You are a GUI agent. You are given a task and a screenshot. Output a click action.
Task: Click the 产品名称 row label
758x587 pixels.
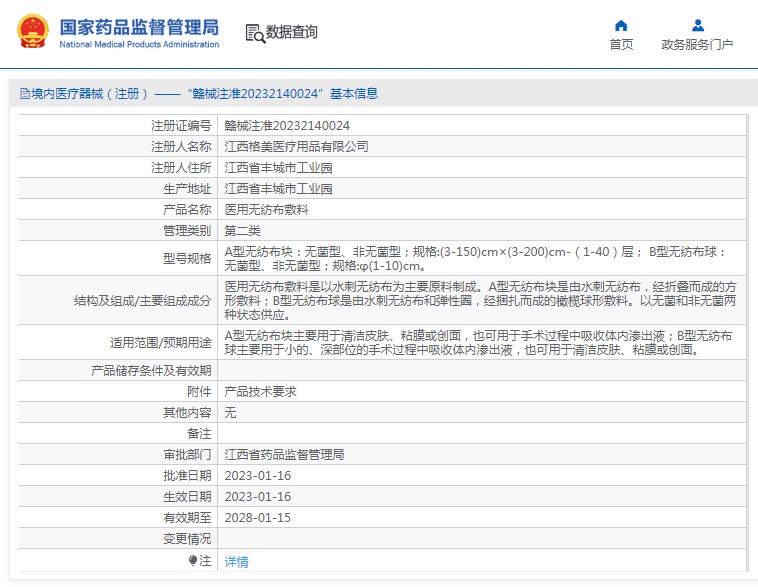187,209
